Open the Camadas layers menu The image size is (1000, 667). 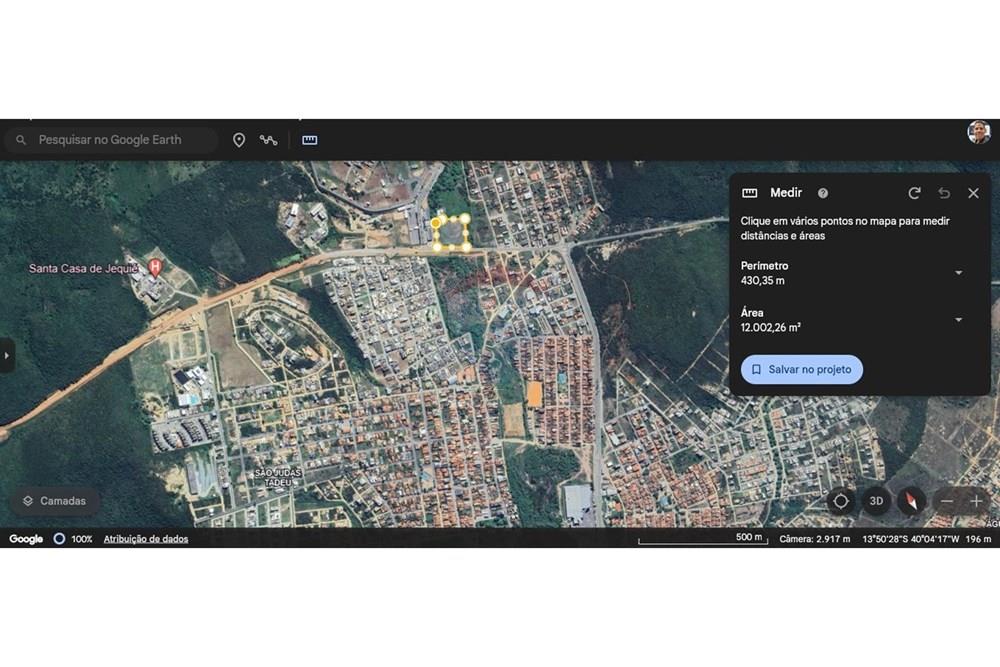(55, 501)
